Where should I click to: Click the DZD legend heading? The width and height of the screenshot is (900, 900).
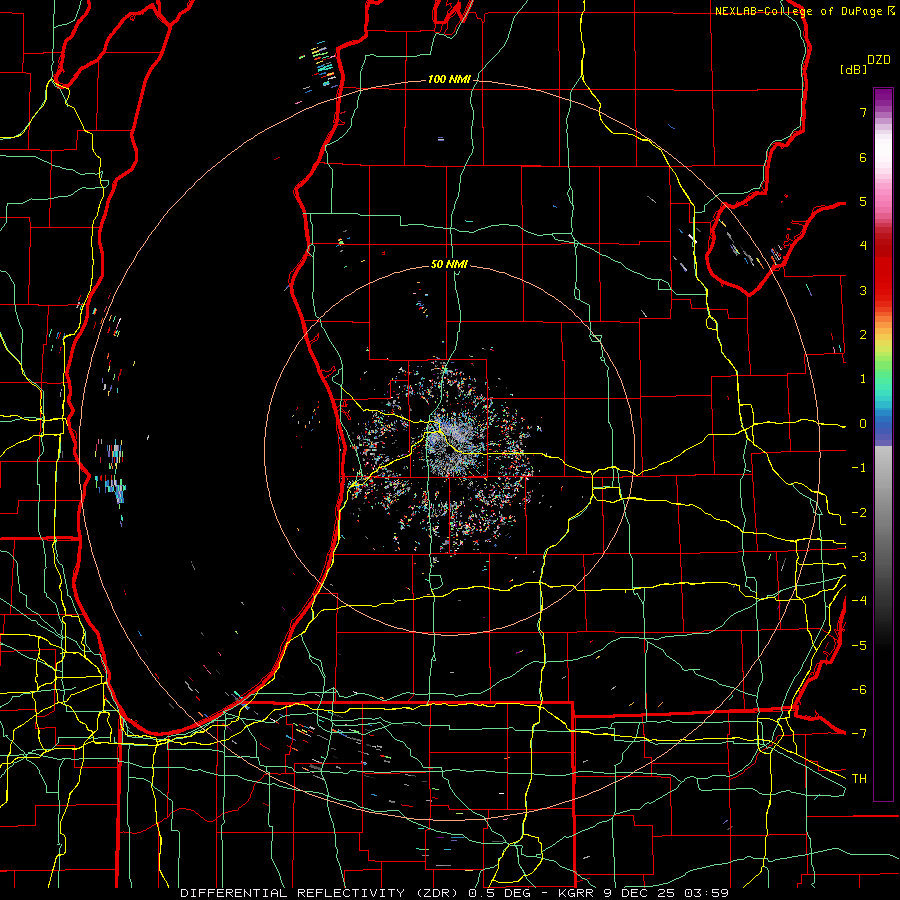879,60
